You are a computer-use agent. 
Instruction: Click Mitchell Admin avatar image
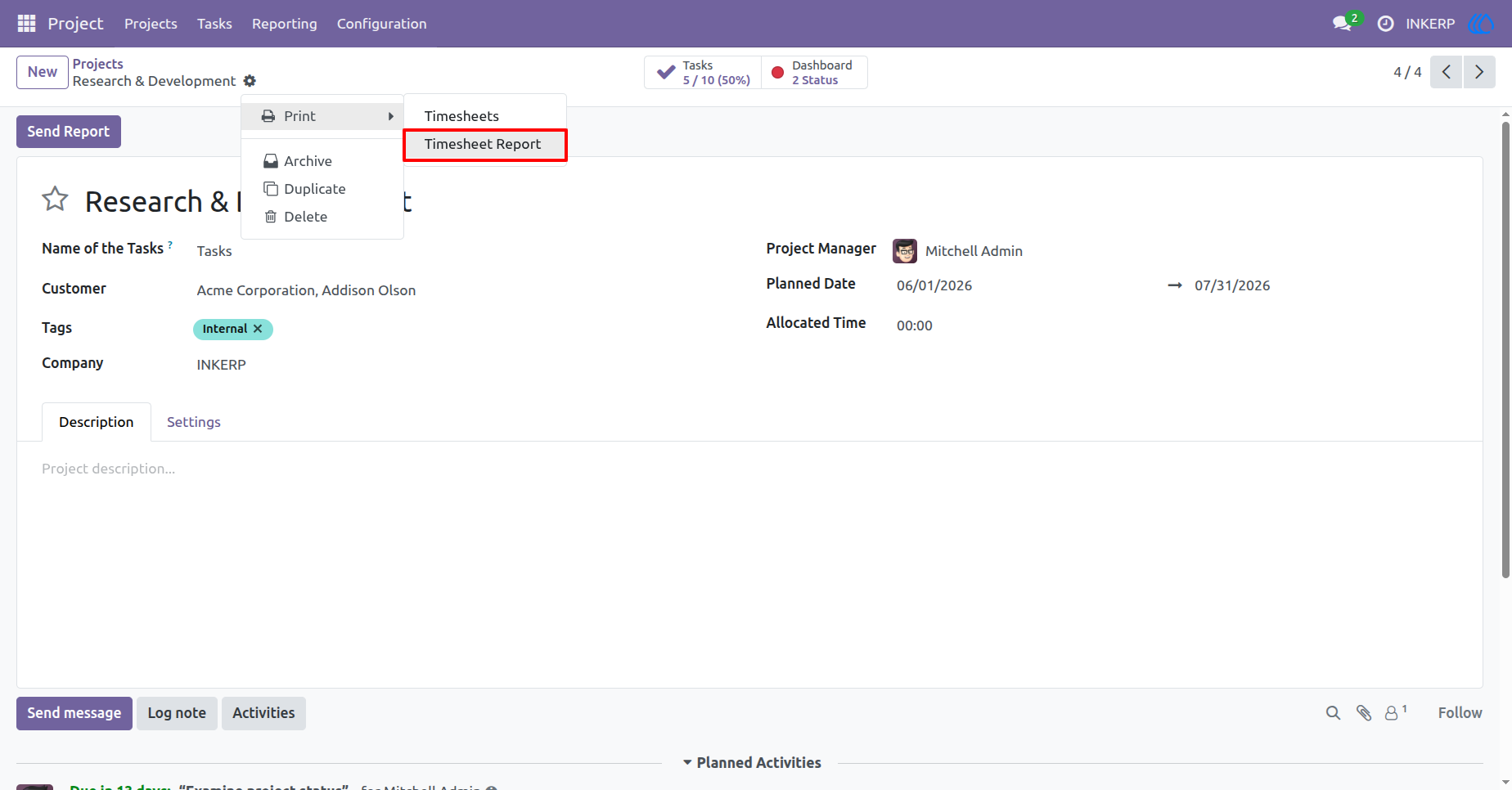pyautogui.click(x=905, y=251)
